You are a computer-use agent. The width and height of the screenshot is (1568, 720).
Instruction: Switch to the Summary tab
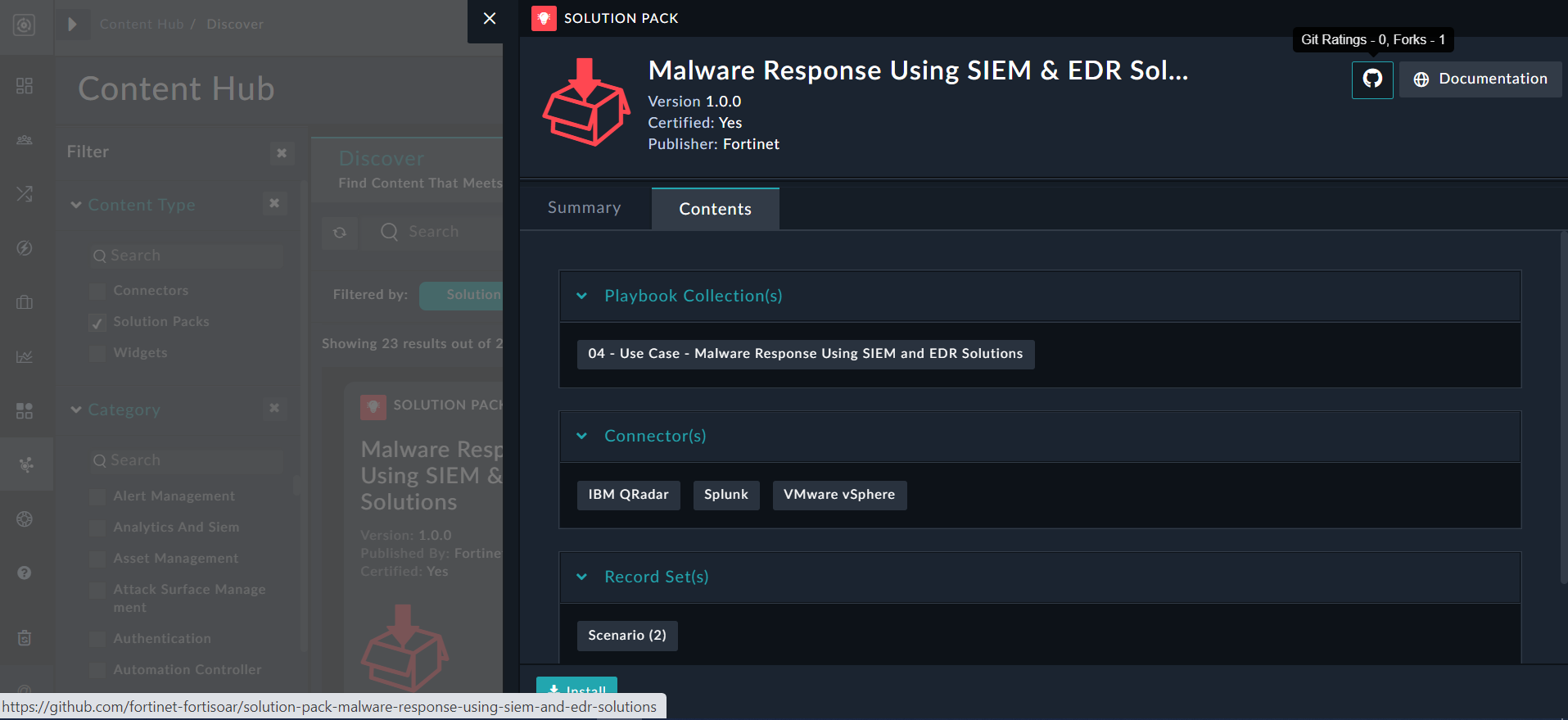click(x=585, y=208)
